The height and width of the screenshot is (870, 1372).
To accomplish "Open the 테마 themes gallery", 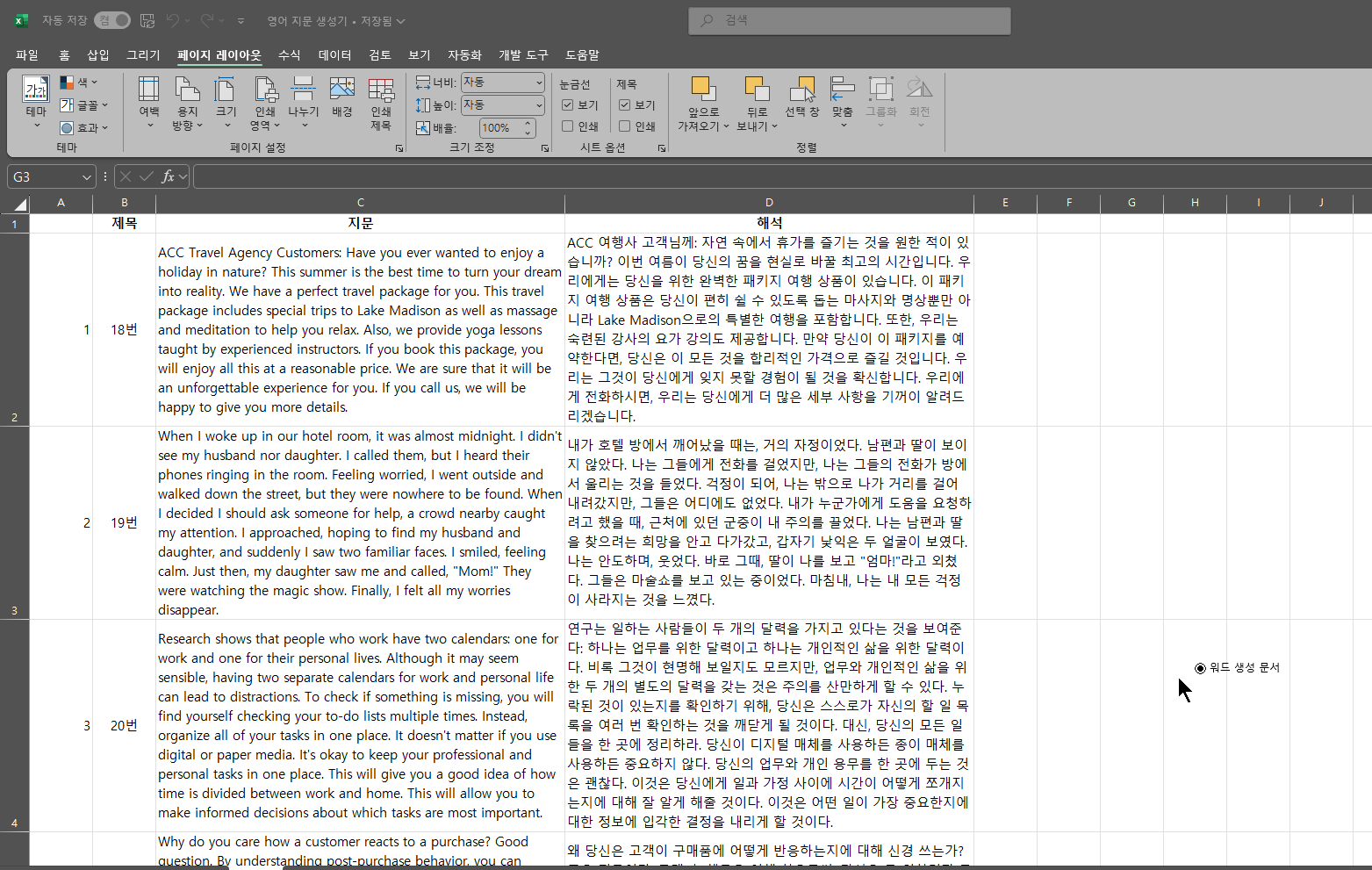I will [x=36, y=103].
